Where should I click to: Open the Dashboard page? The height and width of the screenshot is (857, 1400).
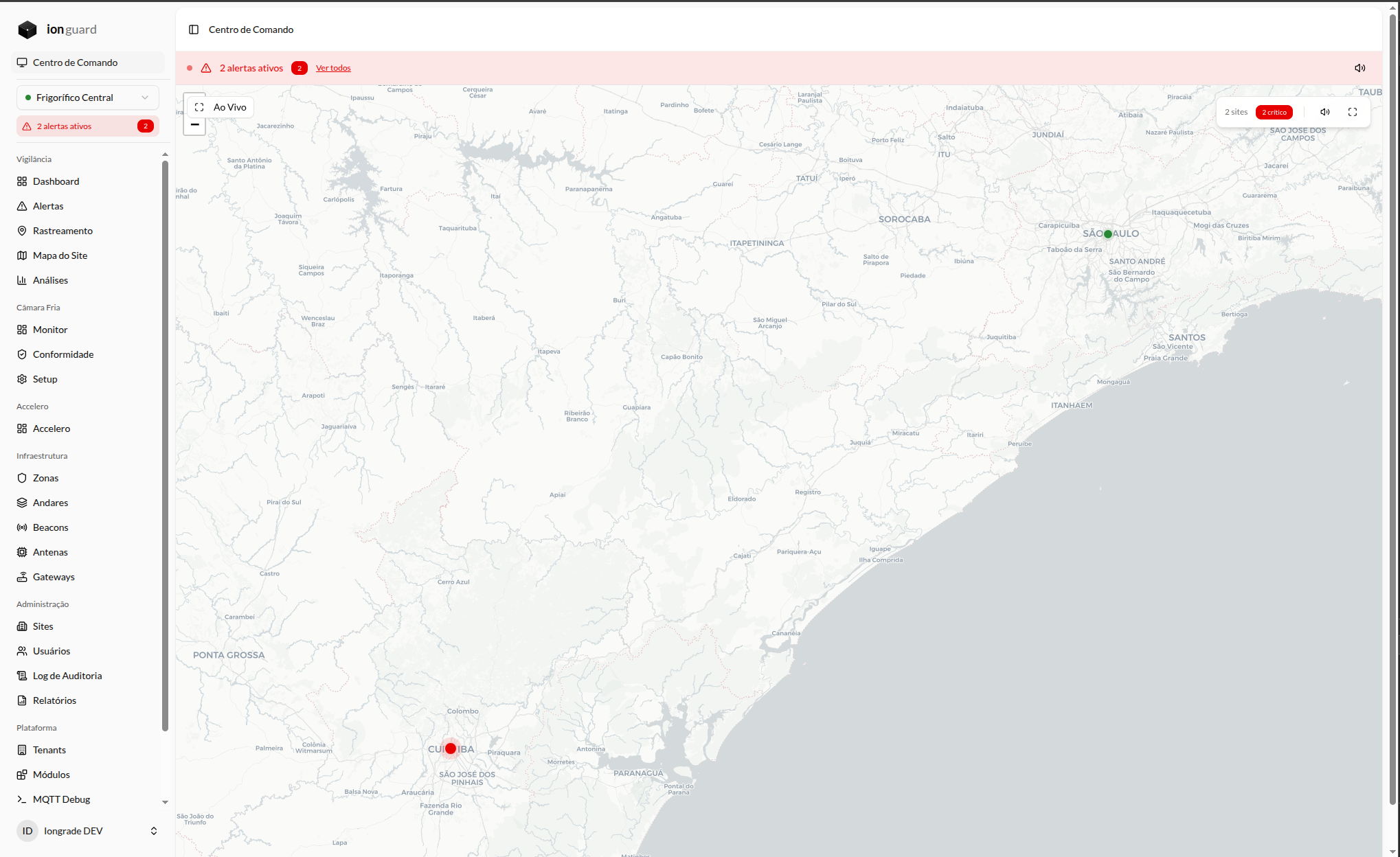tap(88, 181)
